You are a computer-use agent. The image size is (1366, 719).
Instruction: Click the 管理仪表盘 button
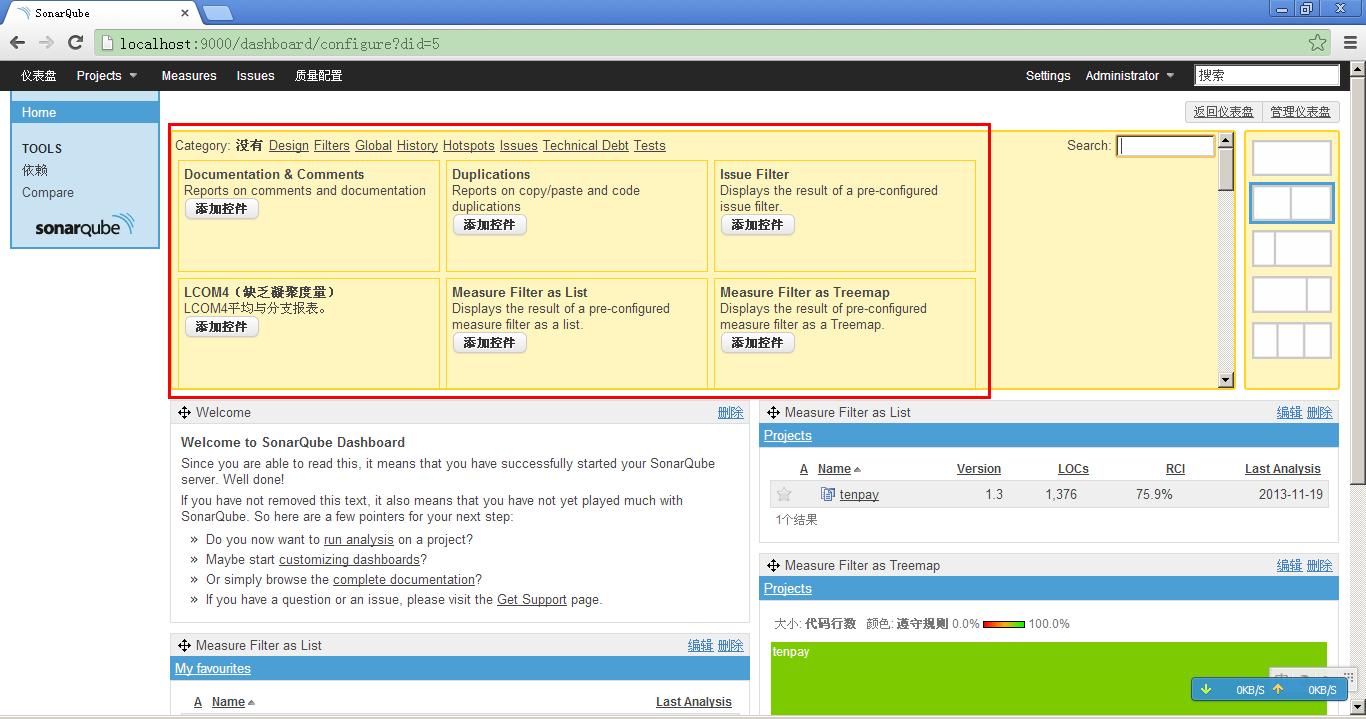1300,112
